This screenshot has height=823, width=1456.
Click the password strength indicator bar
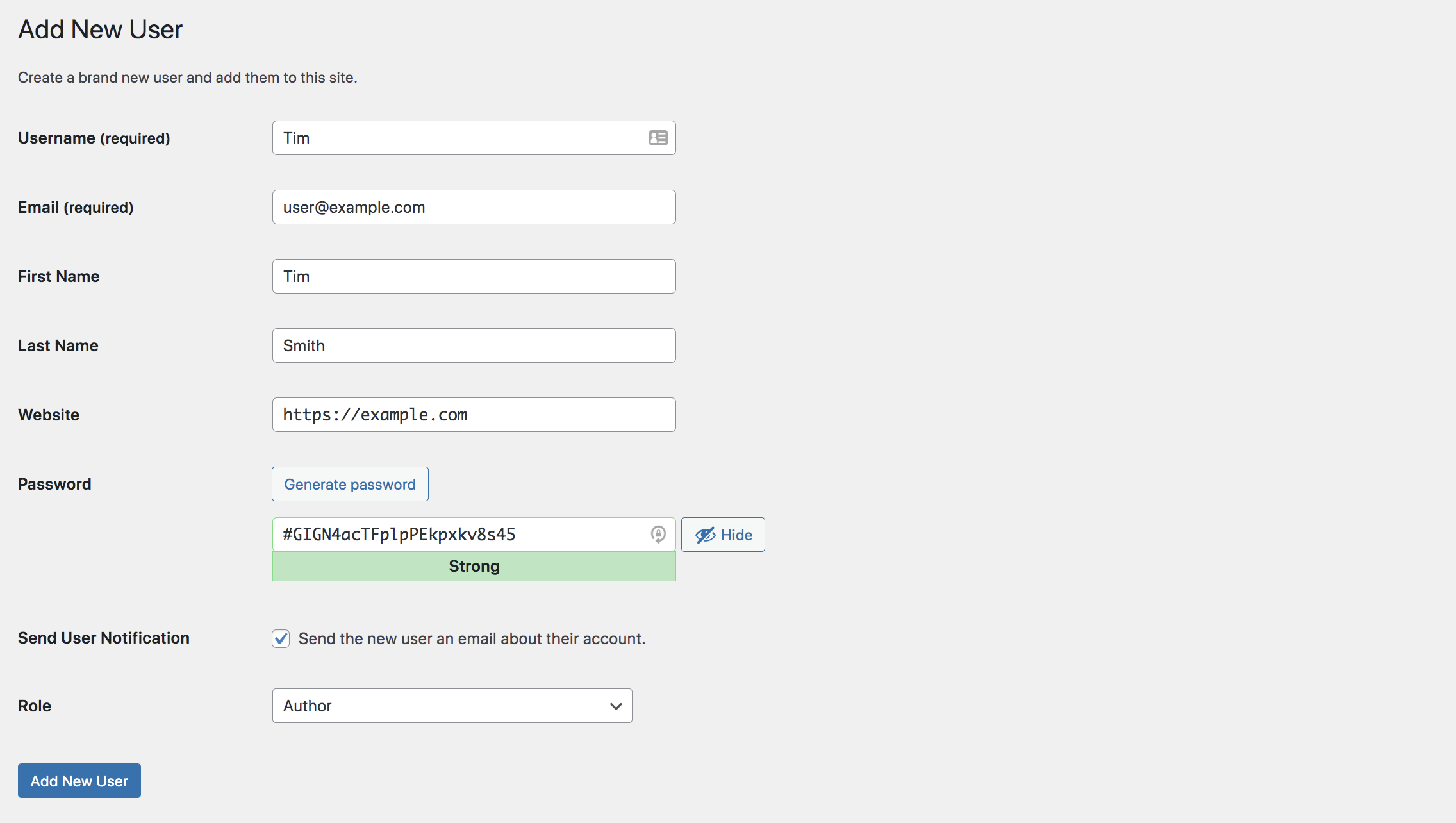point(474,565)
